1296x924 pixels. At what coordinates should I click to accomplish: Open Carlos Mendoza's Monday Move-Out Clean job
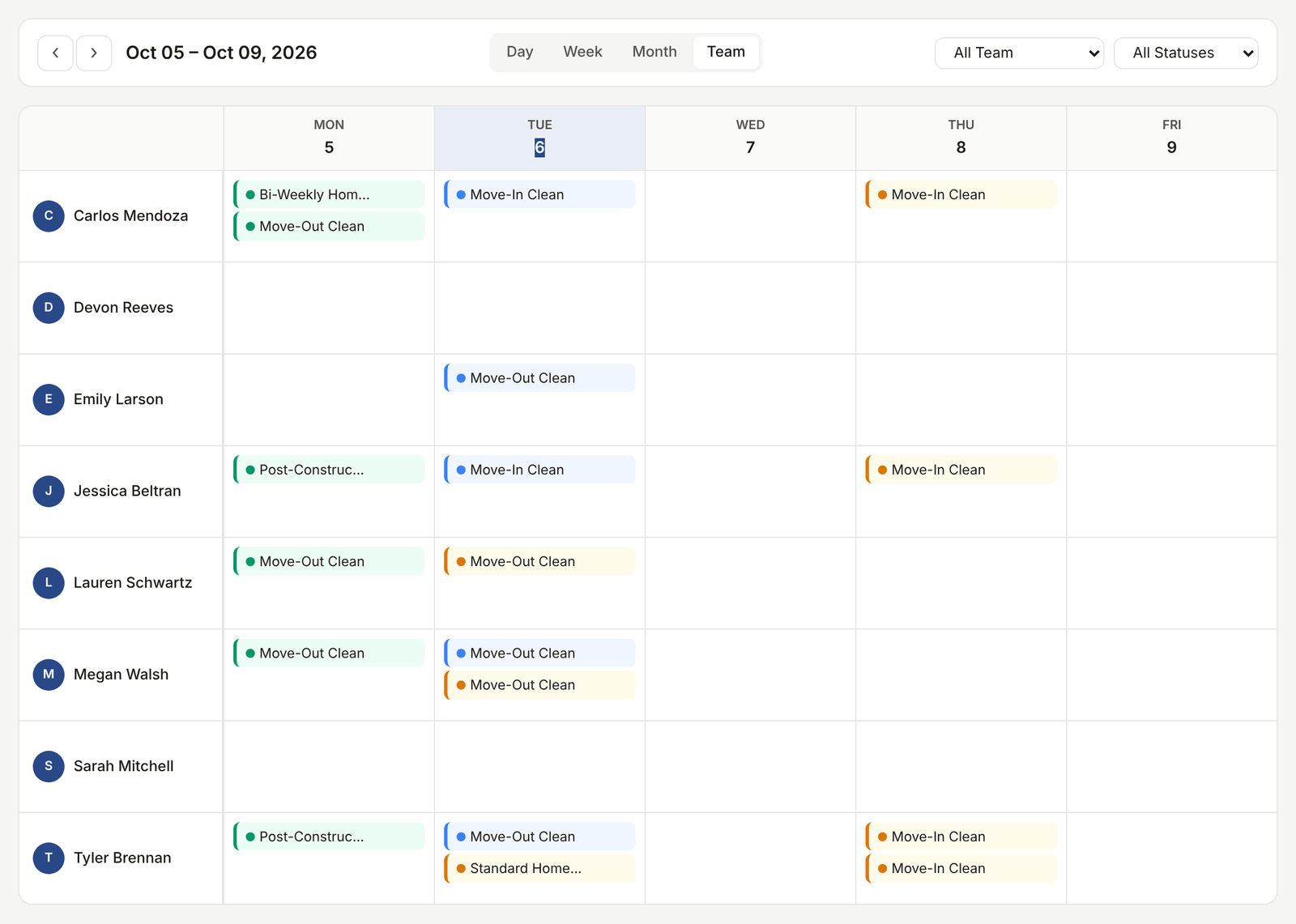pos(329,227)
